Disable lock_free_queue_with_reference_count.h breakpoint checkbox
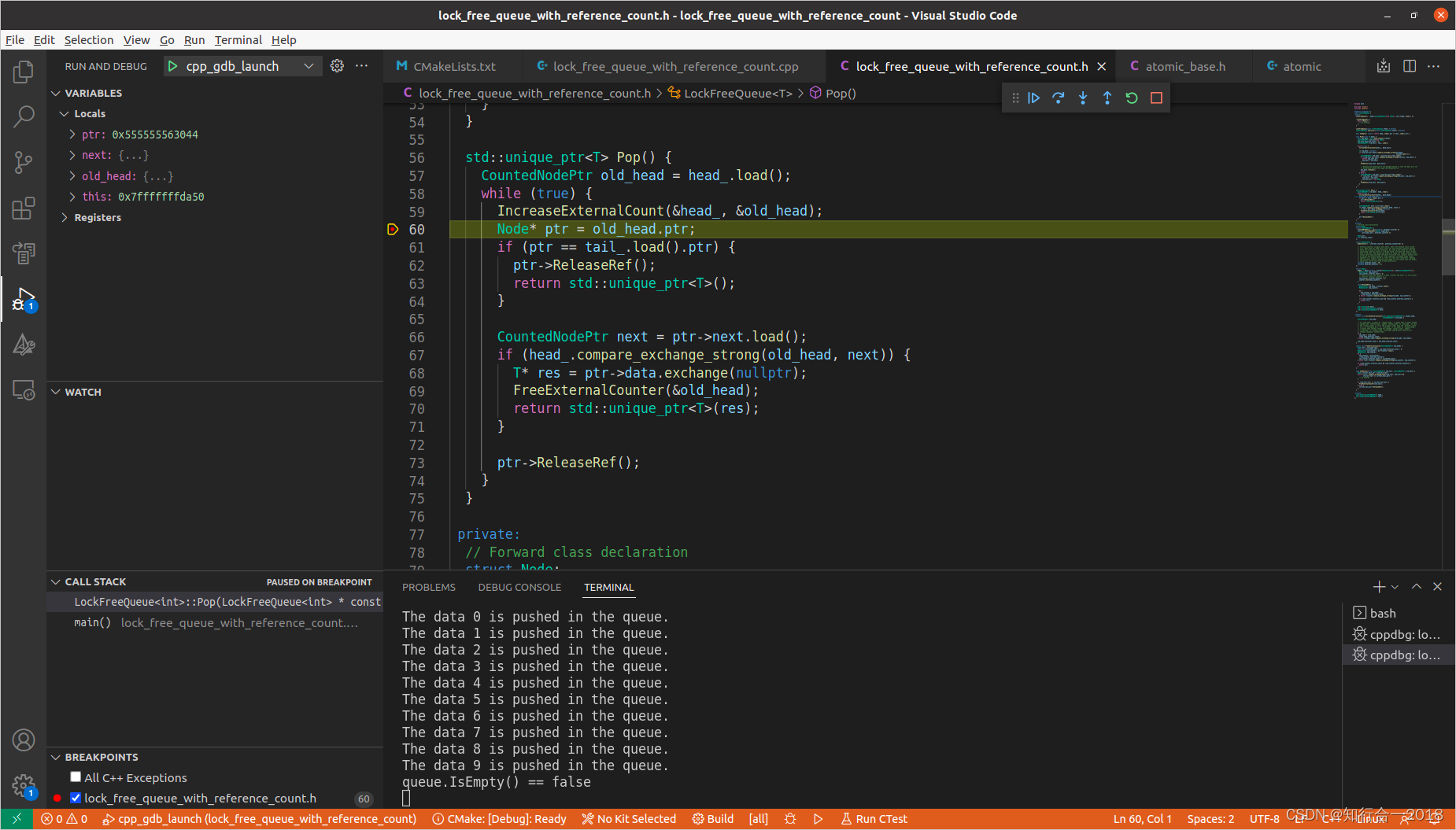The image size is (1456, 830). pyautogui.click(x=76, y=798)
